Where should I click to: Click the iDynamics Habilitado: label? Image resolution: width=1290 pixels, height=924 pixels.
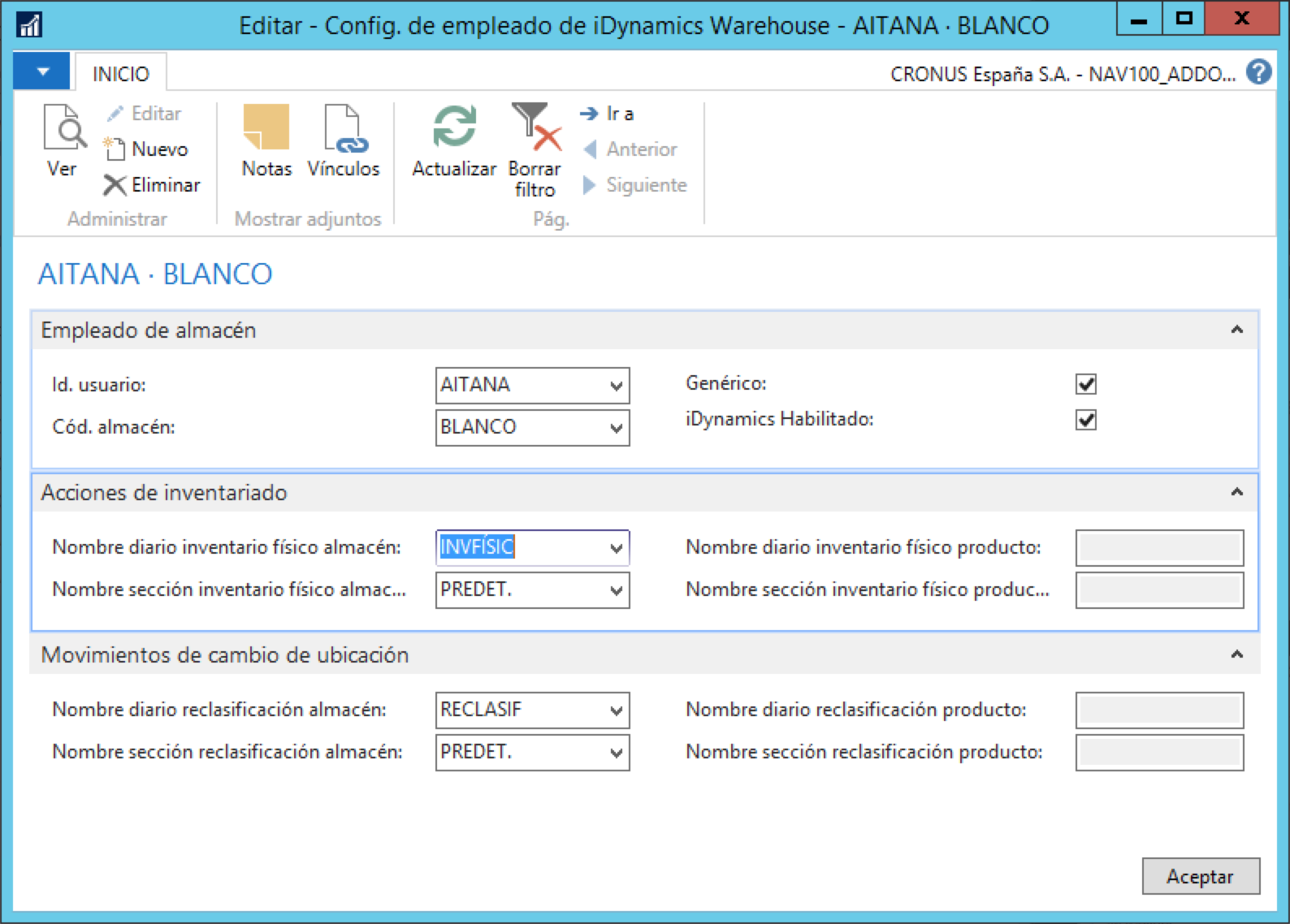pyautogui.click(x=780, y=419)
